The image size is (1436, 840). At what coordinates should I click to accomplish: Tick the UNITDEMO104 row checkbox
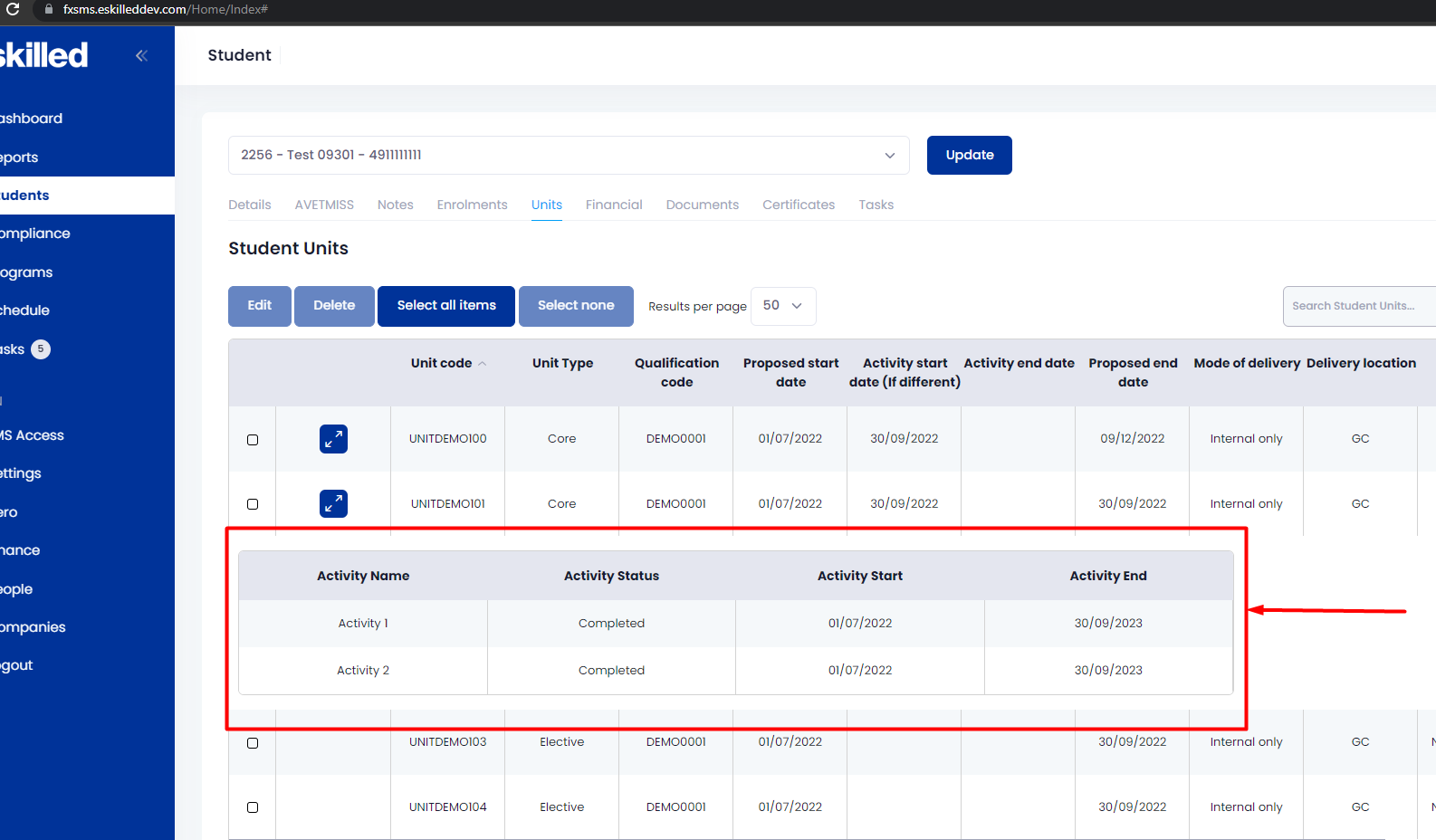click(253, 807)
